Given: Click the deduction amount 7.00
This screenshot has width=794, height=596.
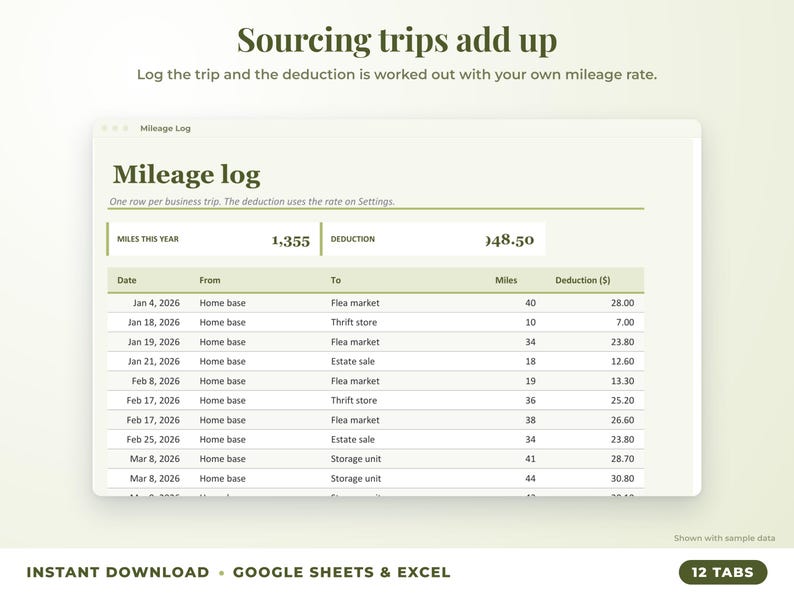Looking at the screenshot, I should point(625,322).
